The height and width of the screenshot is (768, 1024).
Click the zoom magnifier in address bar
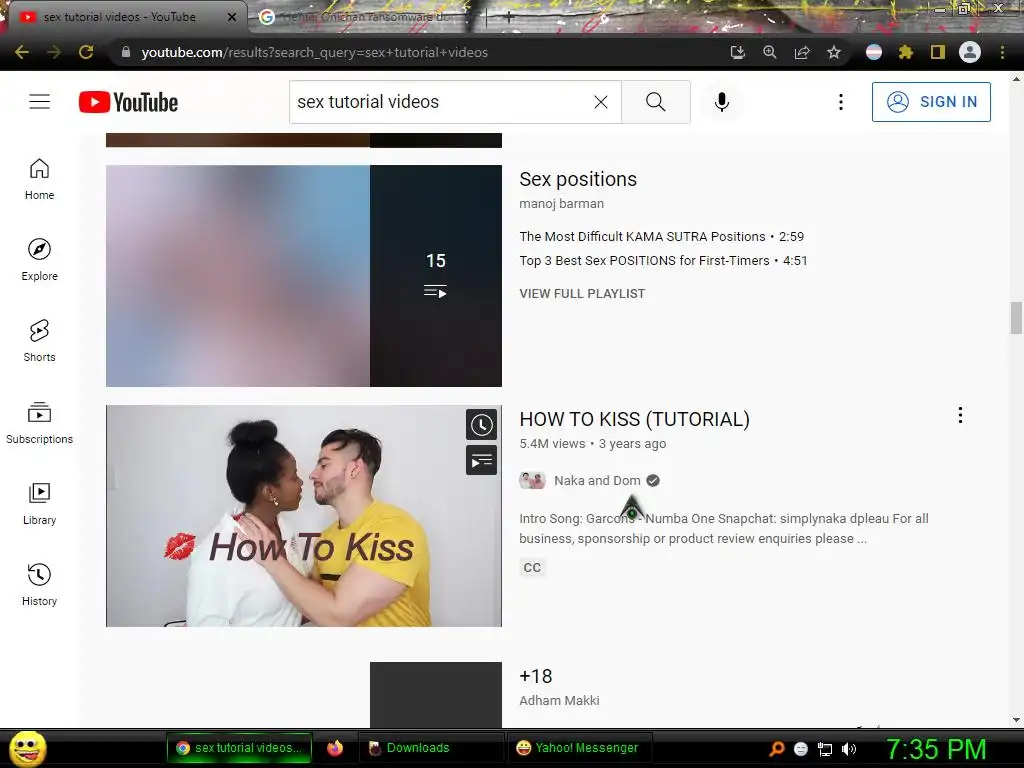(769, 52)
